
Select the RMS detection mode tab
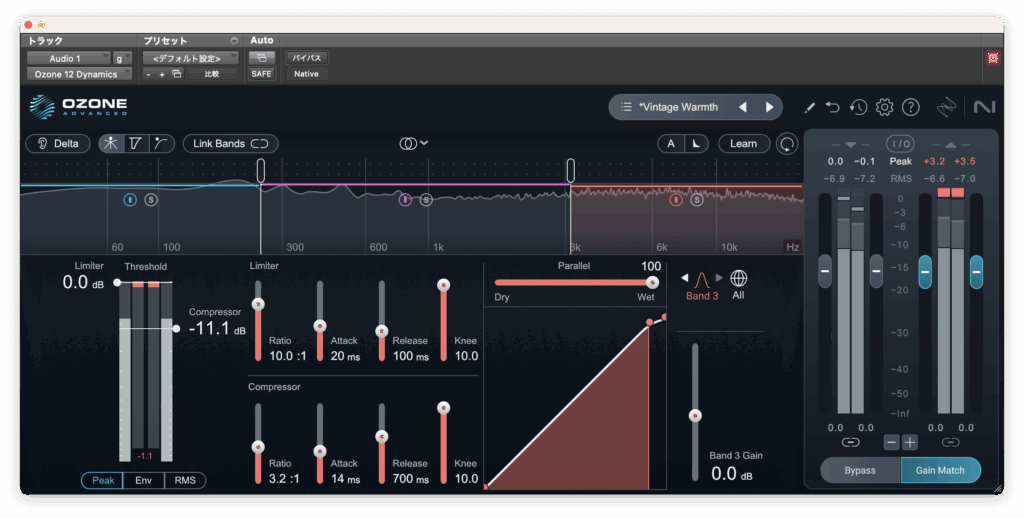click(x=185, y=481)
